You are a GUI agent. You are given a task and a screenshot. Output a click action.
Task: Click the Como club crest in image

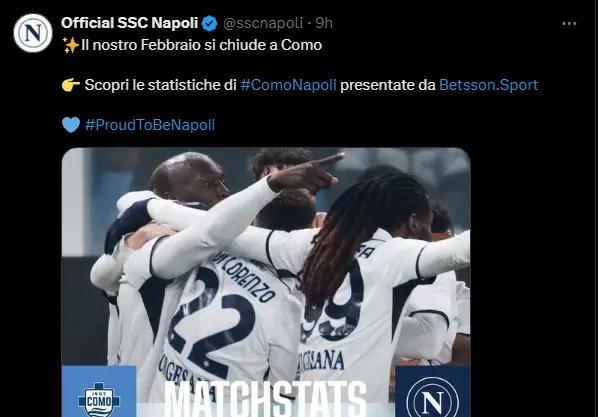(x=99, y=400)
